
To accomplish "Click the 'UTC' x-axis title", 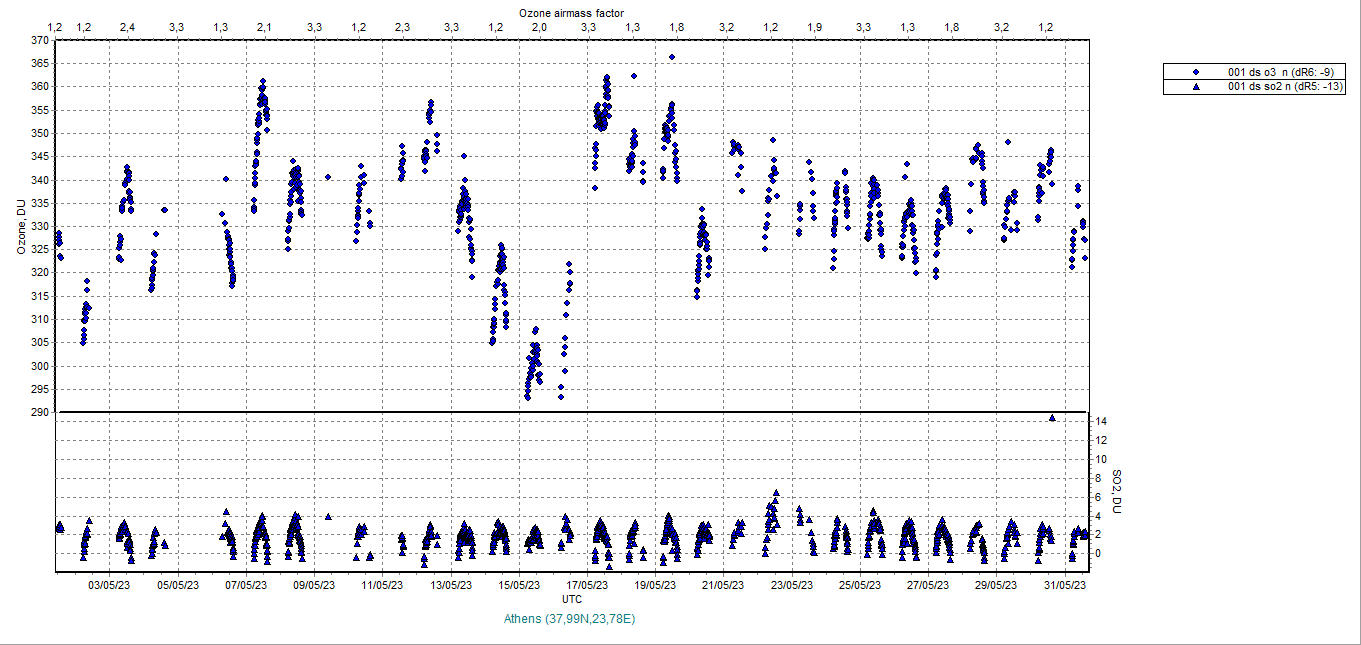I will 572,599.
